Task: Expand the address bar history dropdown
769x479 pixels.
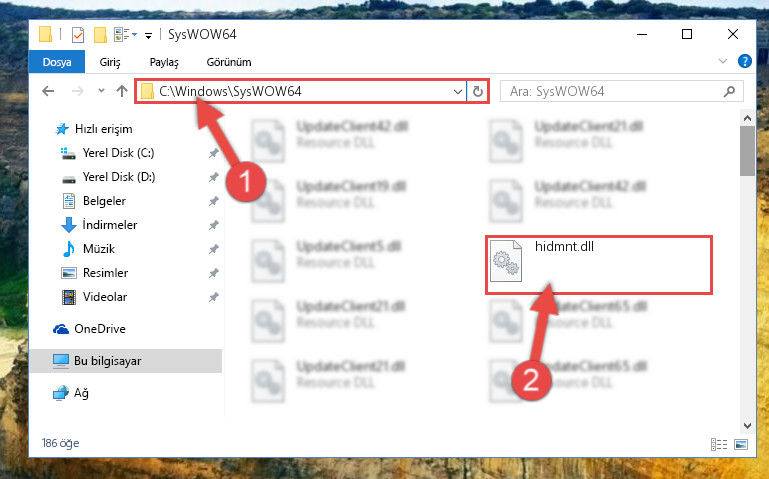Action: click(x=458, y=92)
